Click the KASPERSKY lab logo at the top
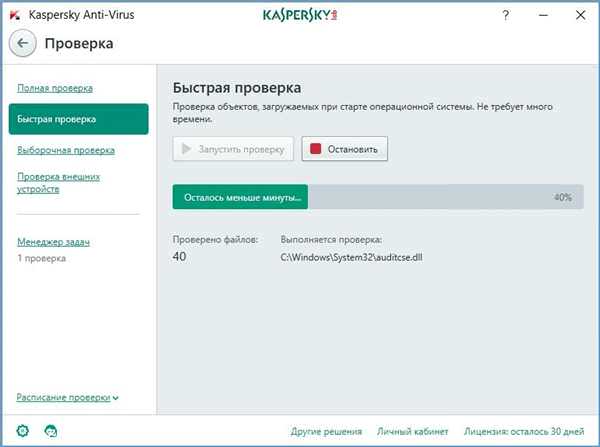Image resolution: width=600 pixels, height=447 pixels. (300, 15)
